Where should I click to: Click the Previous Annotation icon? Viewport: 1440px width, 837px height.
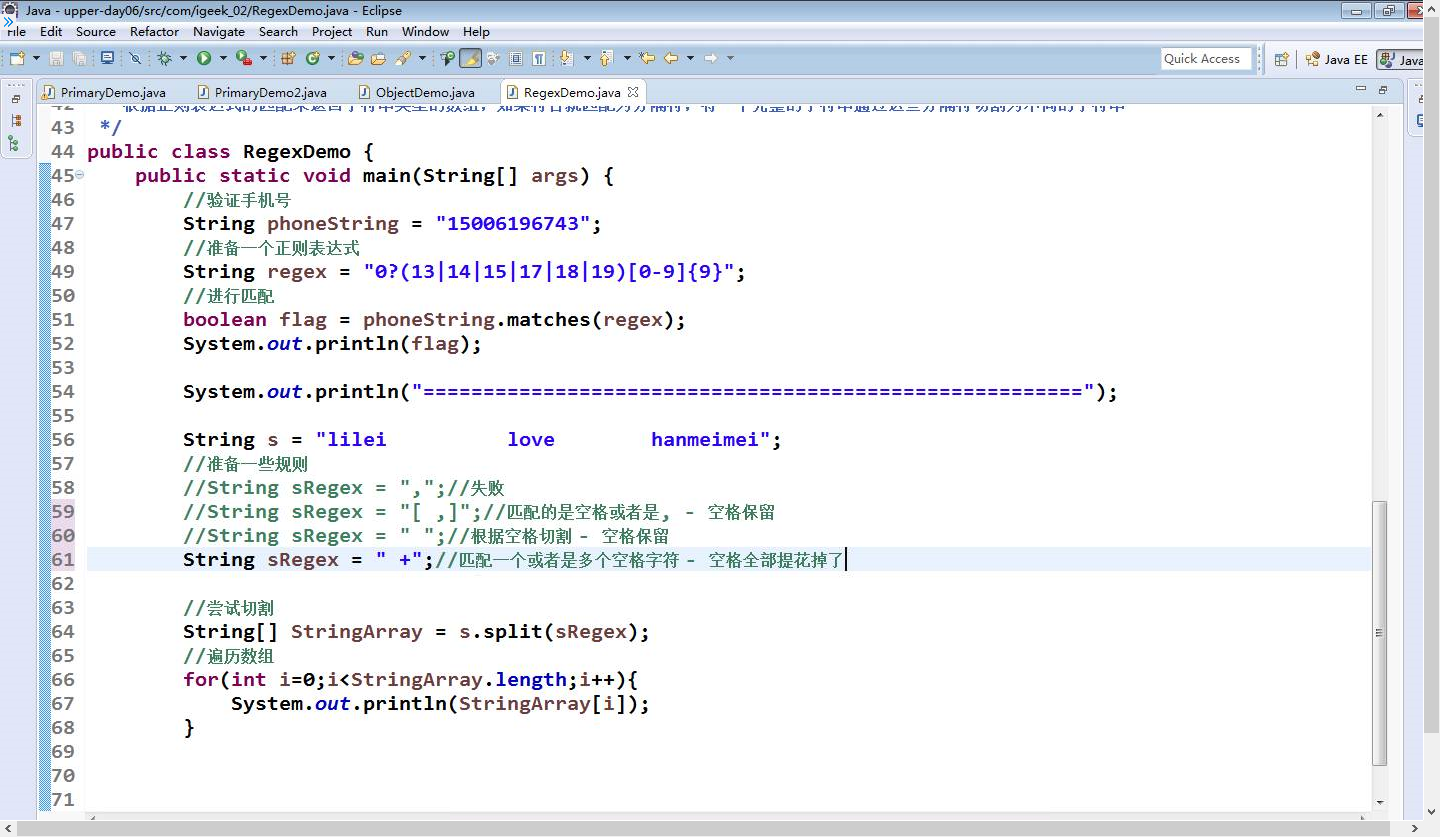605,58
